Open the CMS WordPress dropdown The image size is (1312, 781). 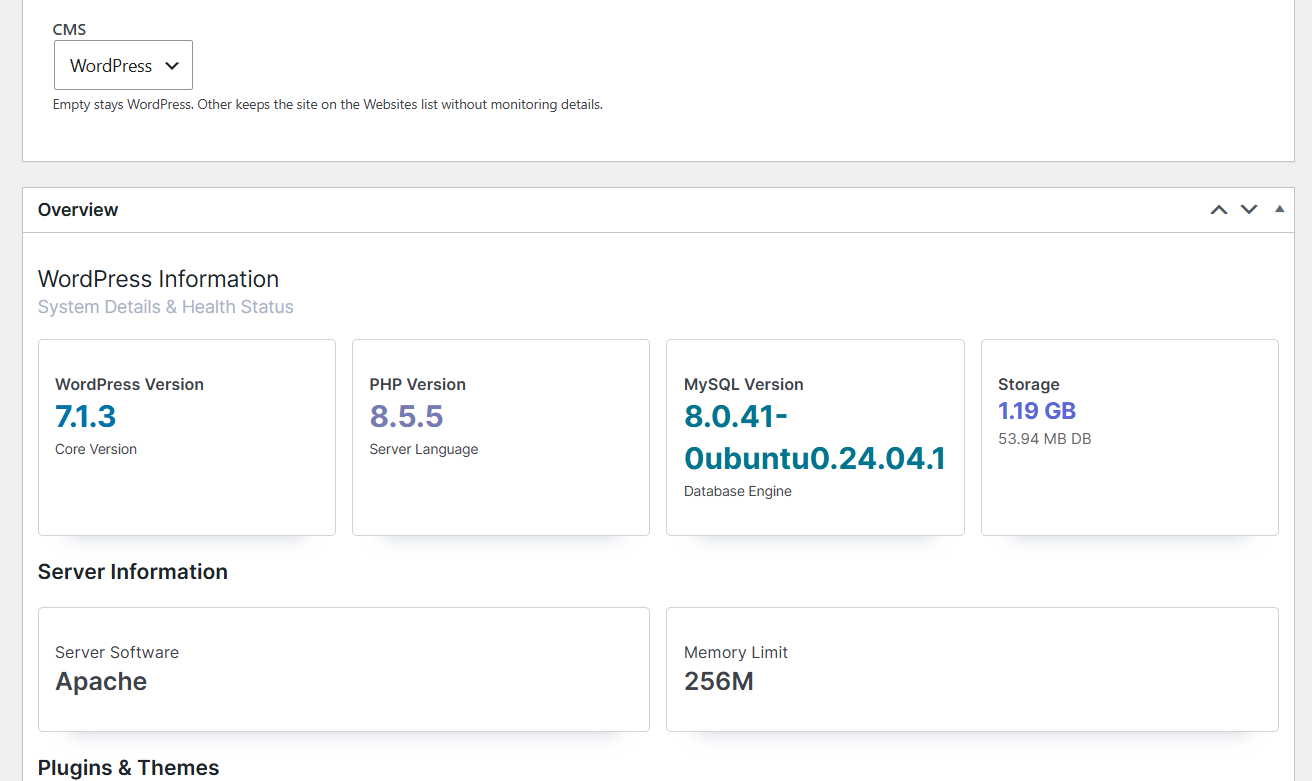[123, 65]
